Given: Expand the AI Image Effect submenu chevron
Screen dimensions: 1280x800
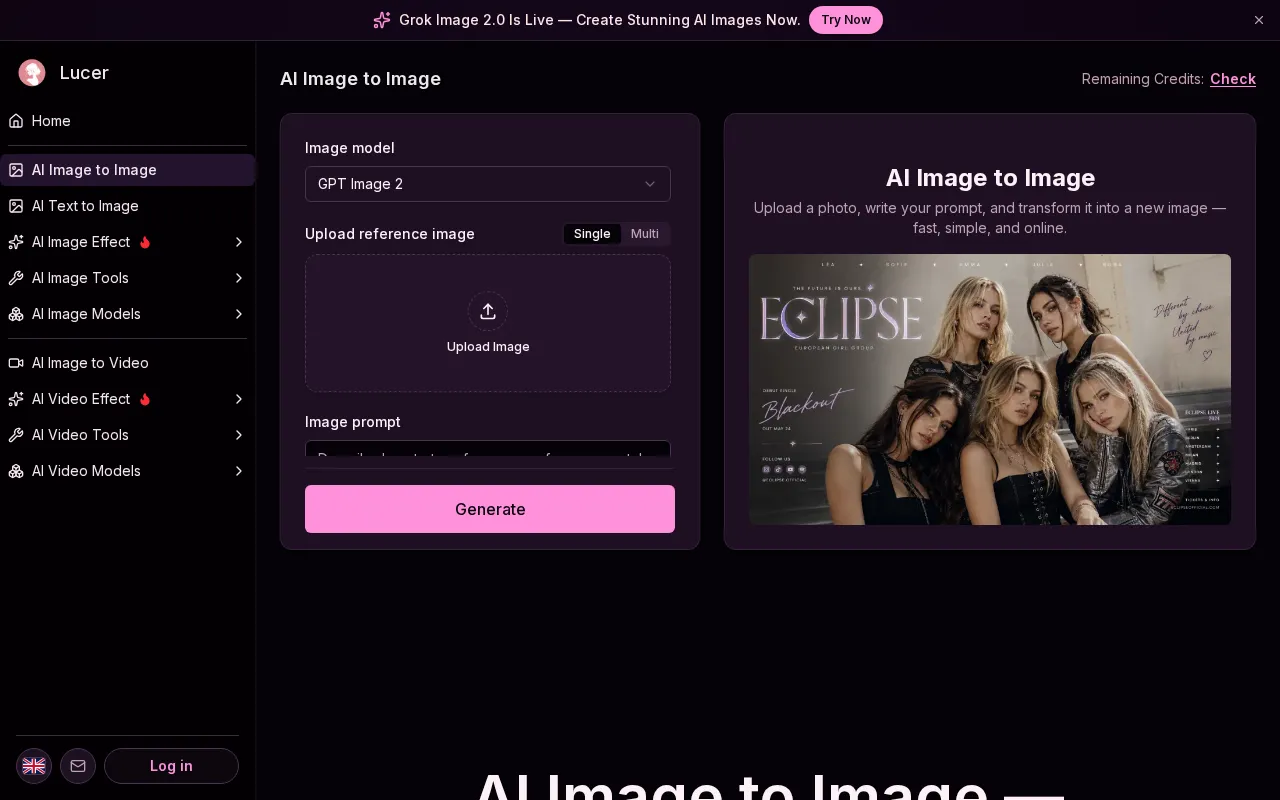Looking at the screenshot, I should click(x=239, y=242).
